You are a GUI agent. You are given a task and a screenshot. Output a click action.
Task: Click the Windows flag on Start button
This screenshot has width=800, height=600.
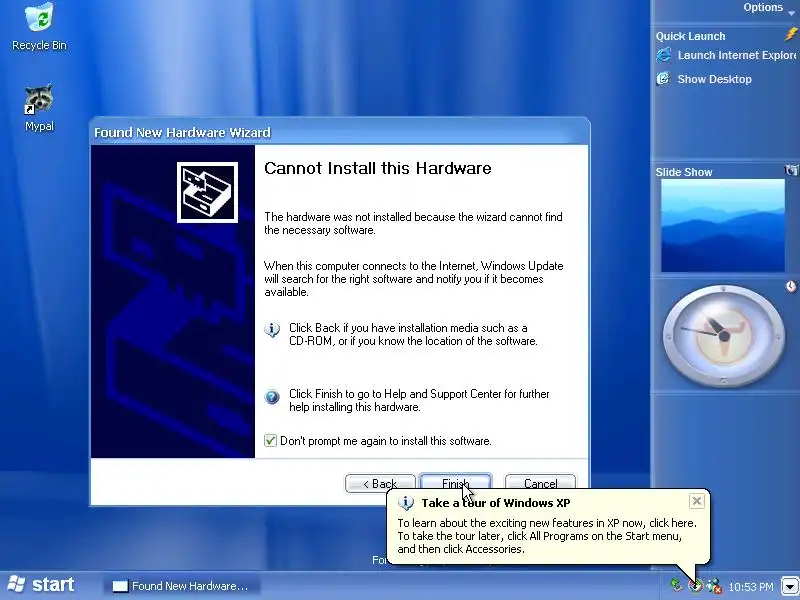(16, 584)
